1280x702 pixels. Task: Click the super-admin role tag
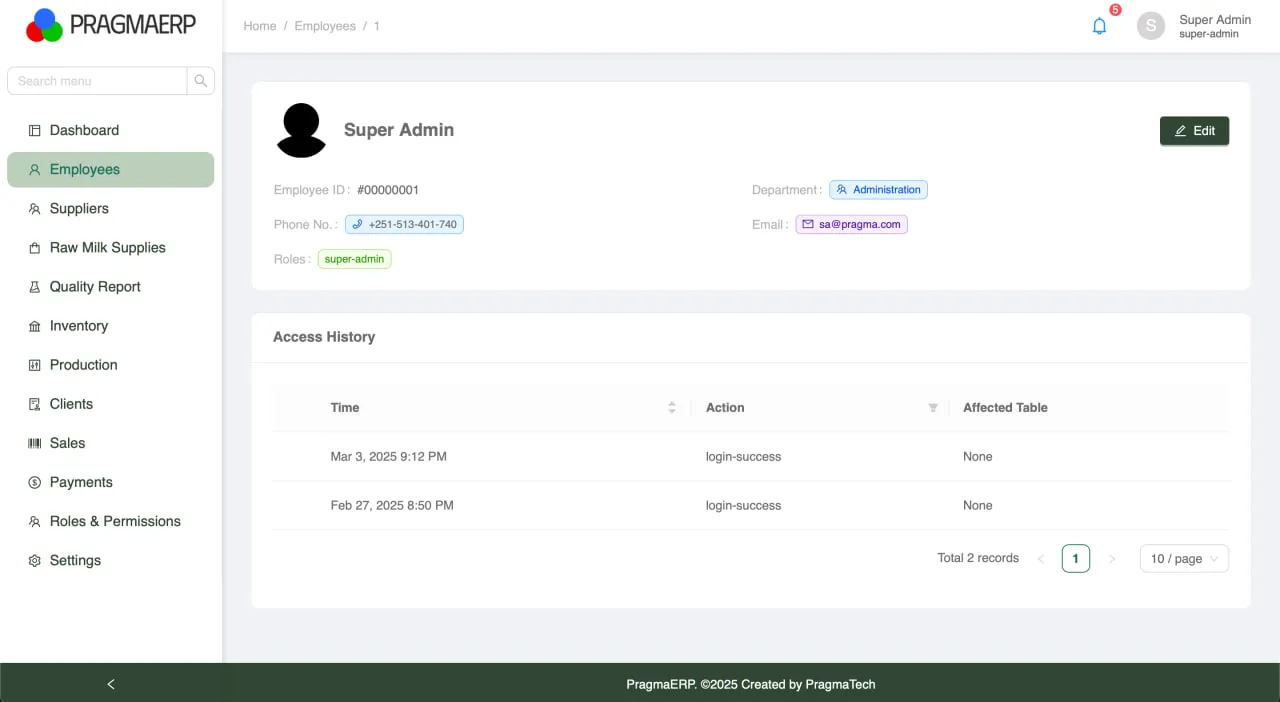[355, 259]
